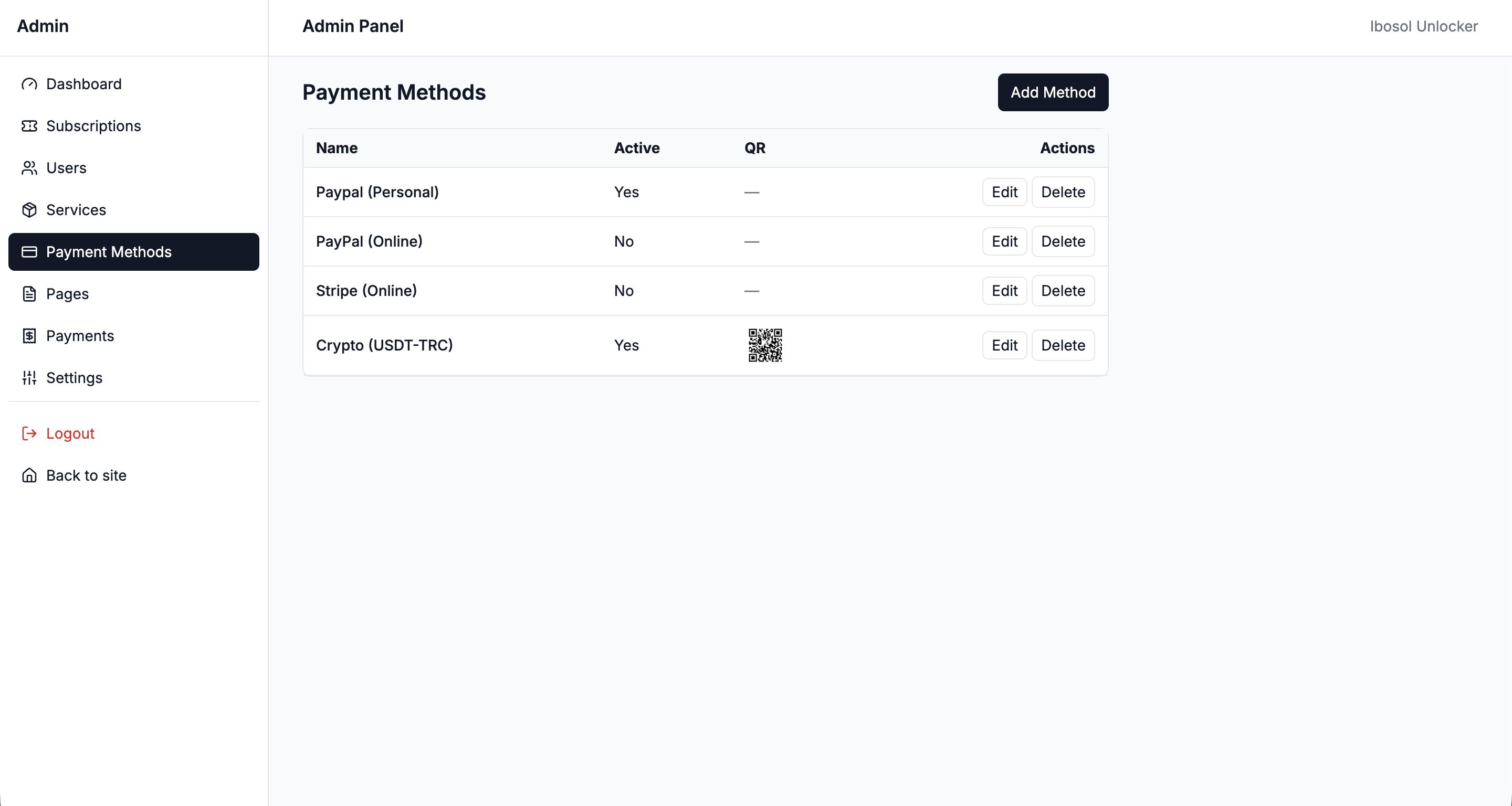
Task: Click the Back to site home icon
Action: (29, 475)
